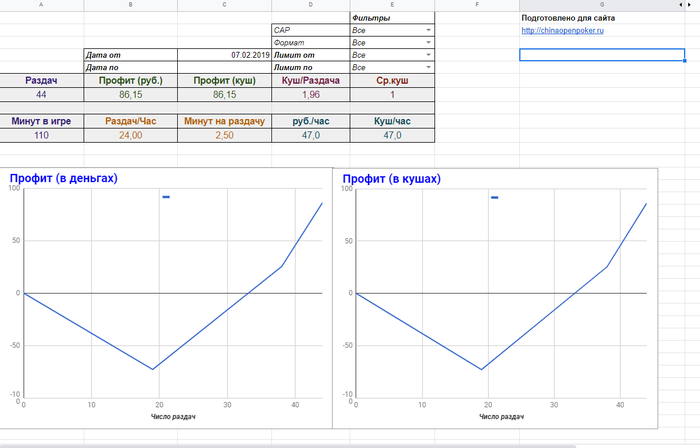Select column C header
Screen dimensions: 700x448
pyautogui.click(x=224, y=5)
